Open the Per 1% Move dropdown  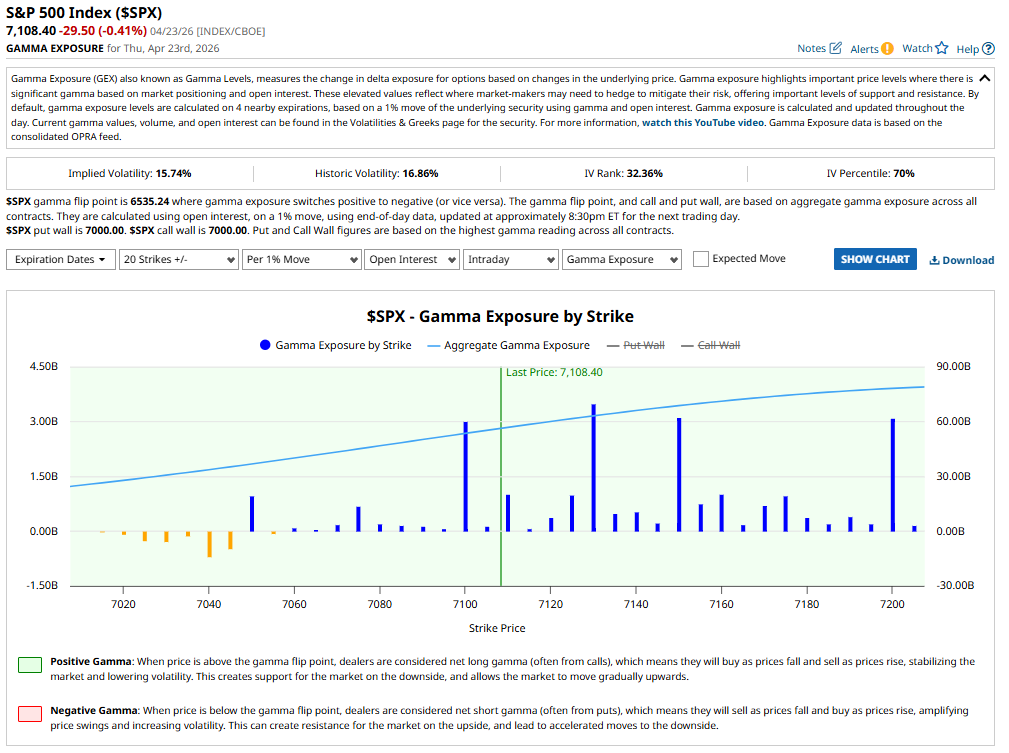point(301,259)
